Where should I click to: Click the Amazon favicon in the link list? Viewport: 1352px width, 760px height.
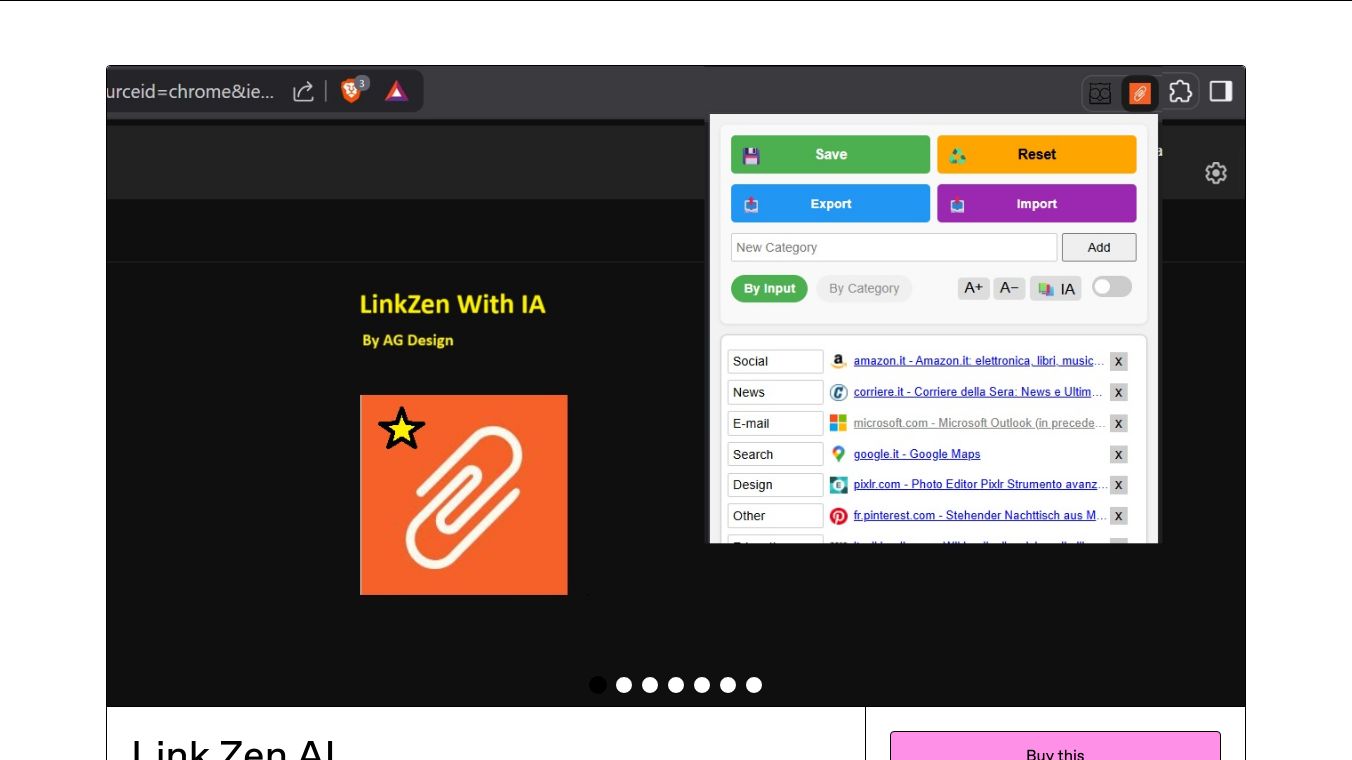(839, 361)
